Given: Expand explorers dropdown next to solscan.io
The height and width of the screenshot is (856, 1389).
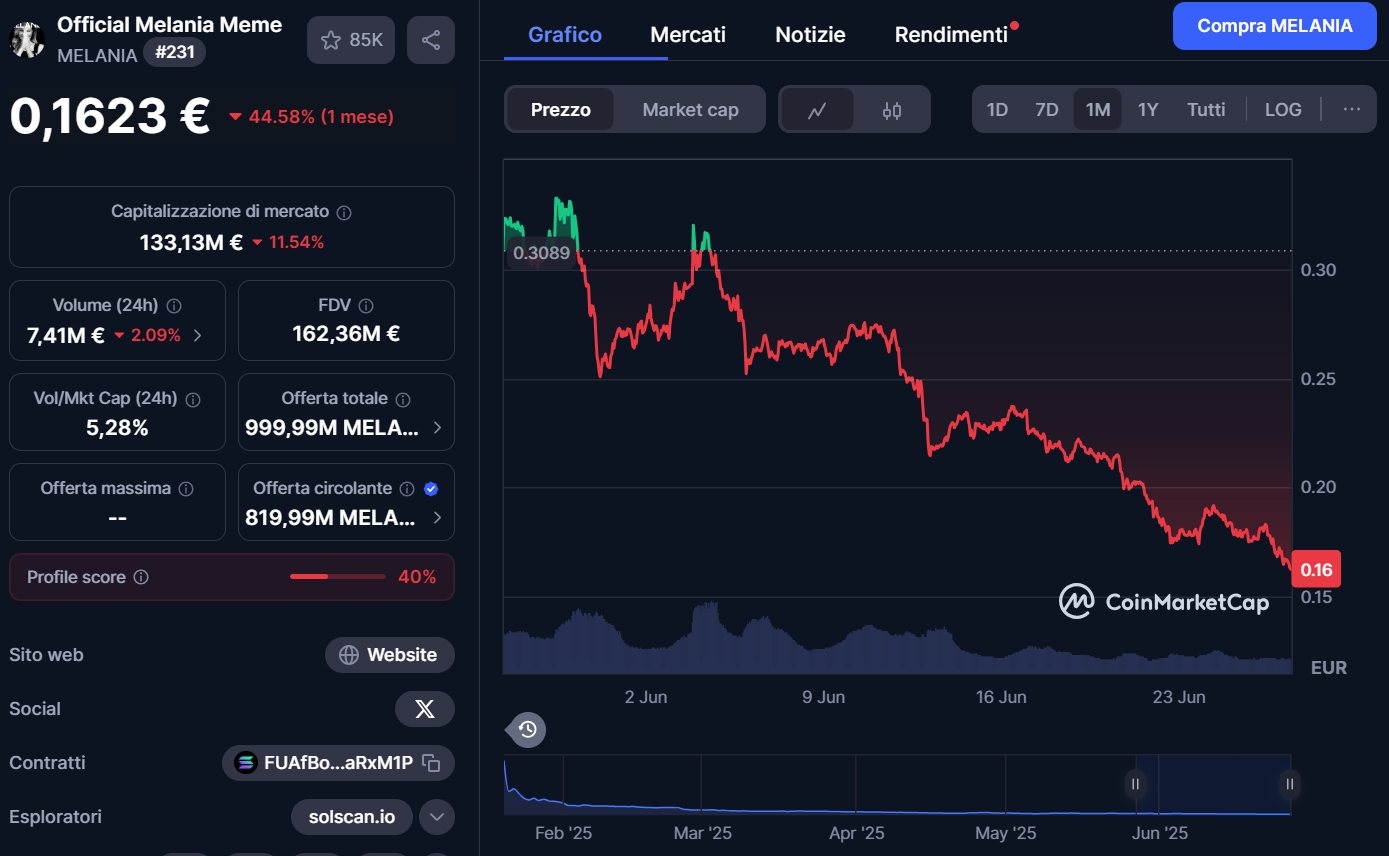Looking at the screenshot, I should (437, 817).
